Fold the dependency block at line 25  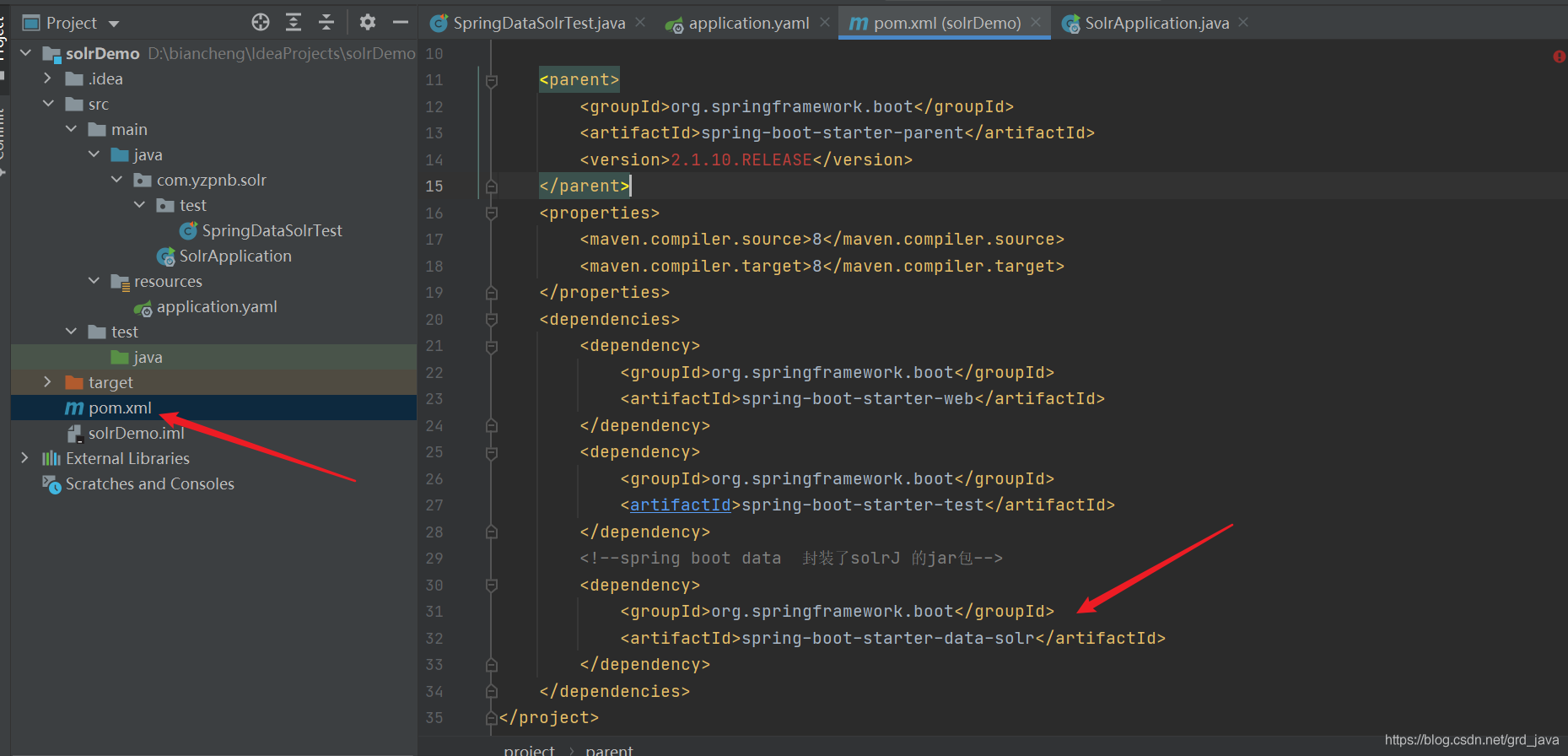492,452
